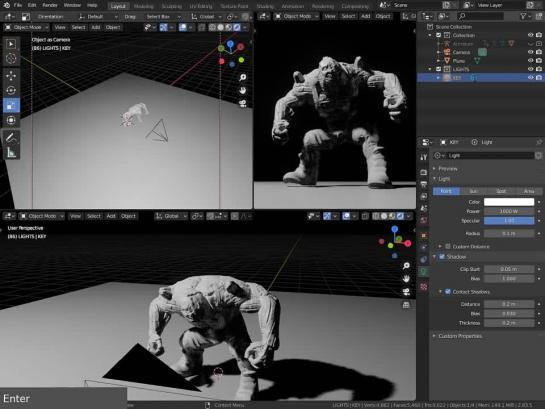Open Default orientation dropdown in top bar
Image resolution: width=545 pixels, height=409 pixels.
98,17
